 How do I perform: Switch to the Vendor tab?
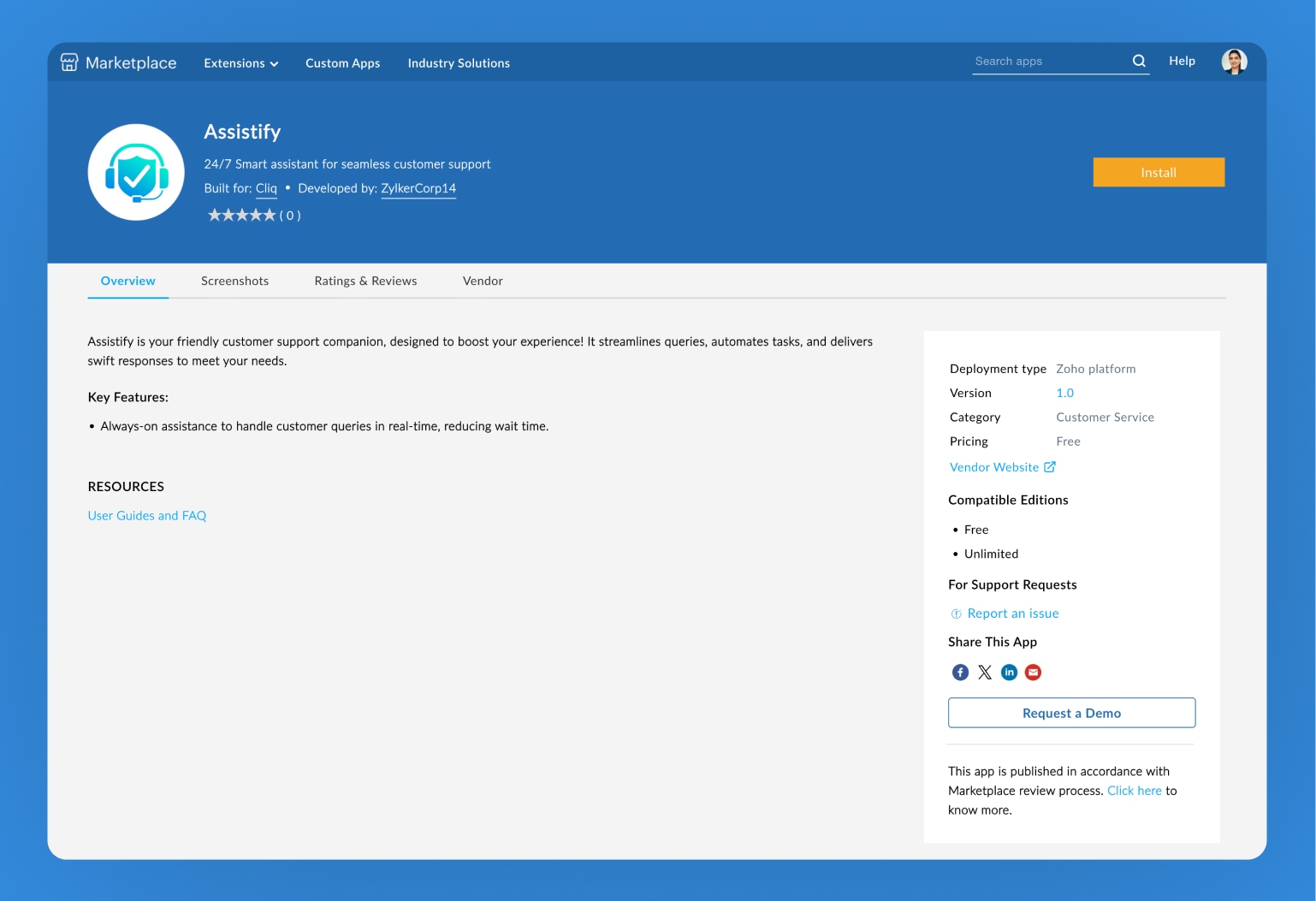pyautogui.click(x=483, y=281)
